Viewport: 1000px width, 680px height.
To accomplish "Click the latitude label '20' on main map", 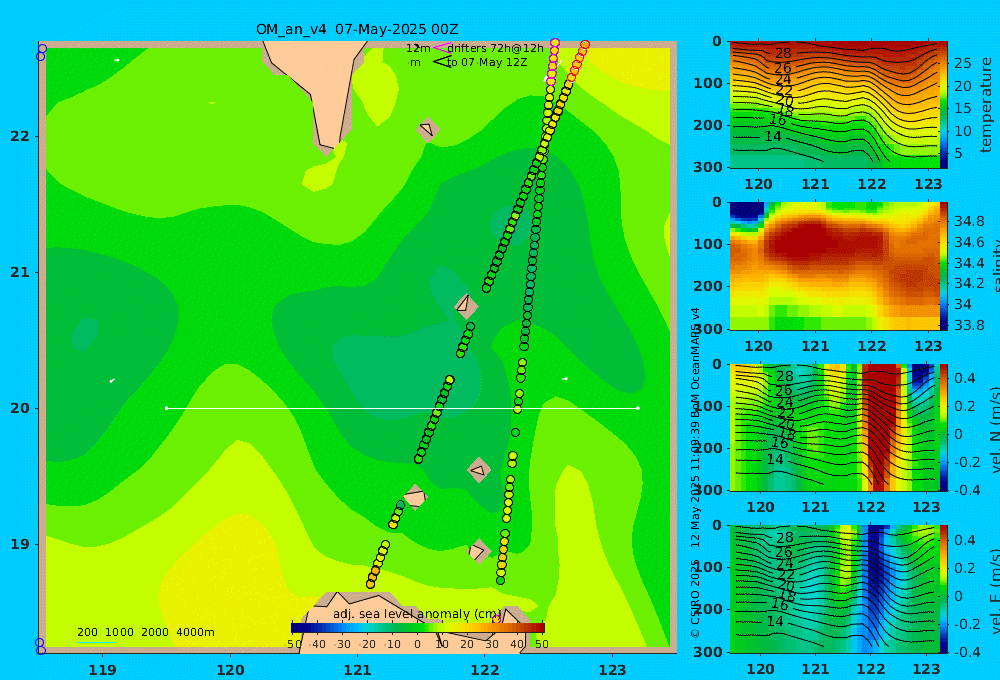I will pos(20,408).
